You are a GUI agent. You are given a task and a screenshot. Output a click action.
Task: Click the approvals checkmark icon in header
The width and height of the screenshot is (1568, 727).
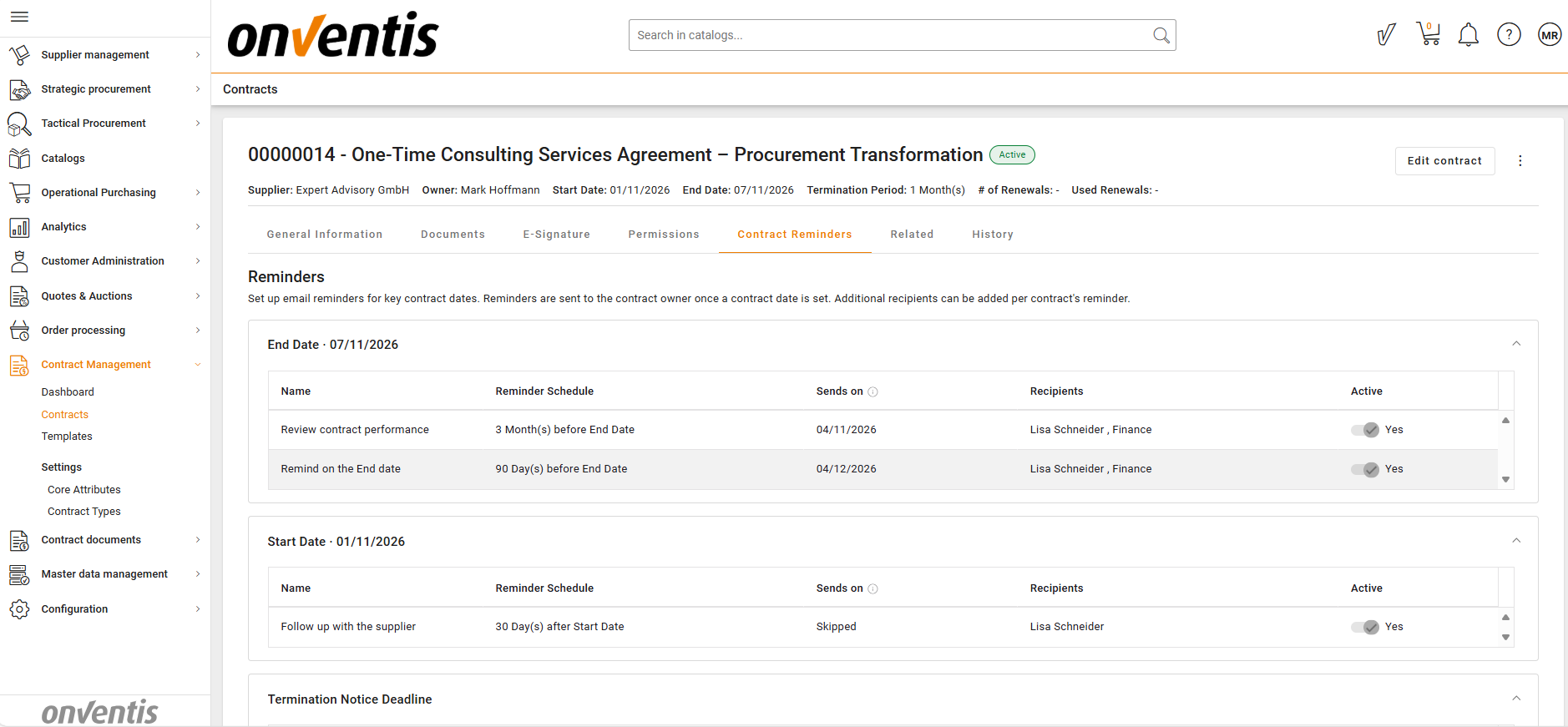(x=1386, y=35)
